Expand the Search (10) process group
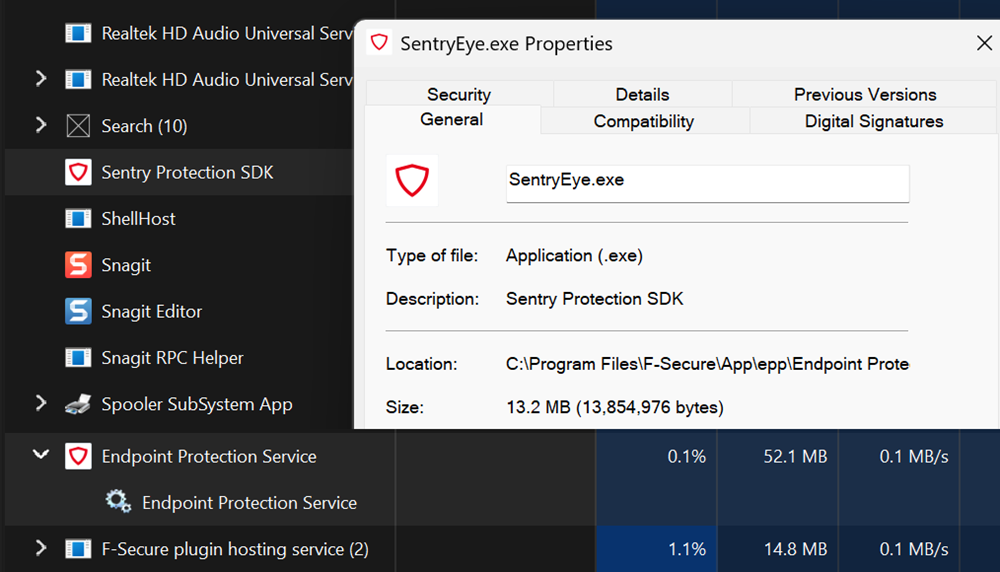 pos(41,125)
